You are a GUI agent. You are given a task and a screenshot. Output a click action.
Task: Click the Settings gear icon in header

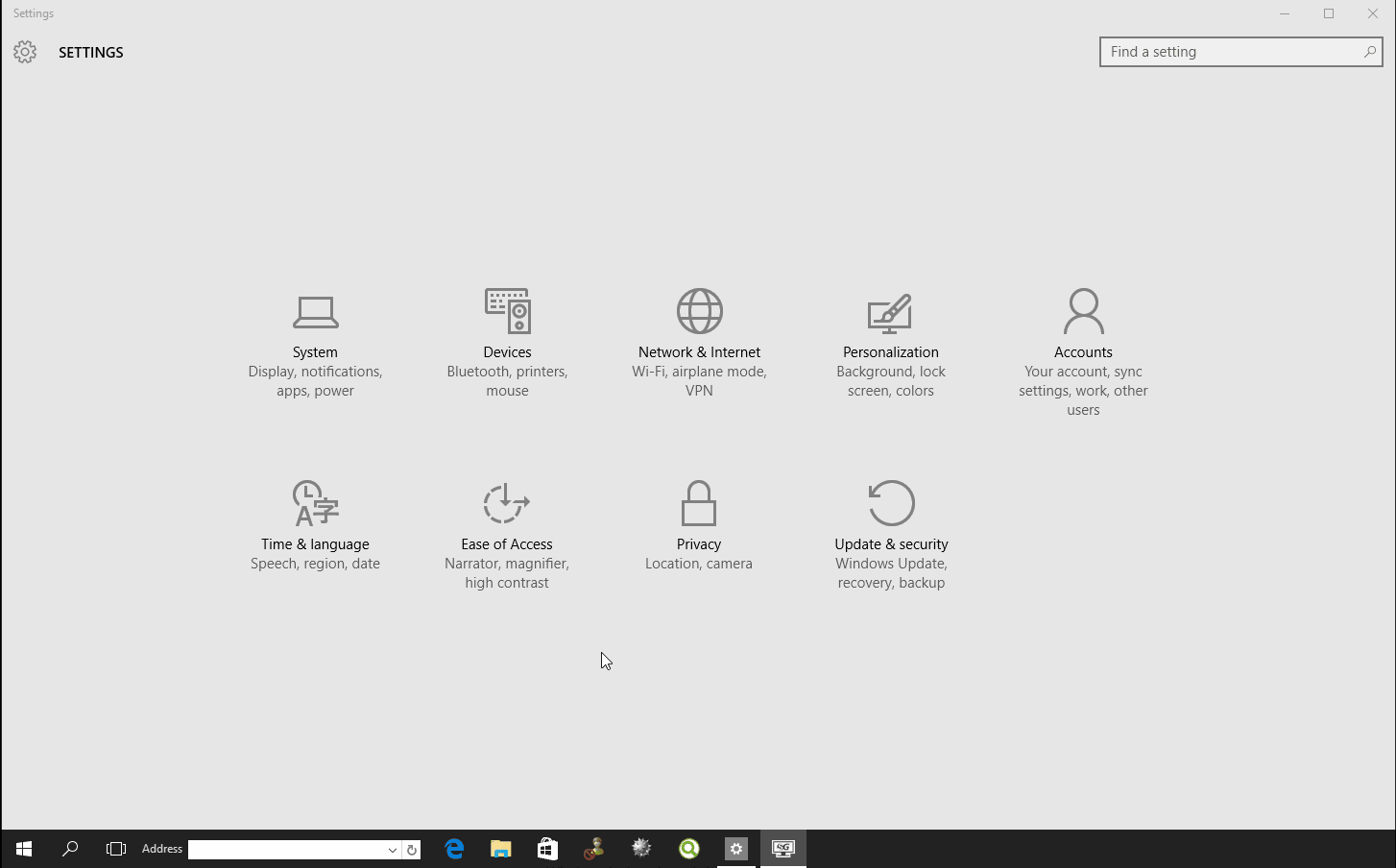coord(25,52)
